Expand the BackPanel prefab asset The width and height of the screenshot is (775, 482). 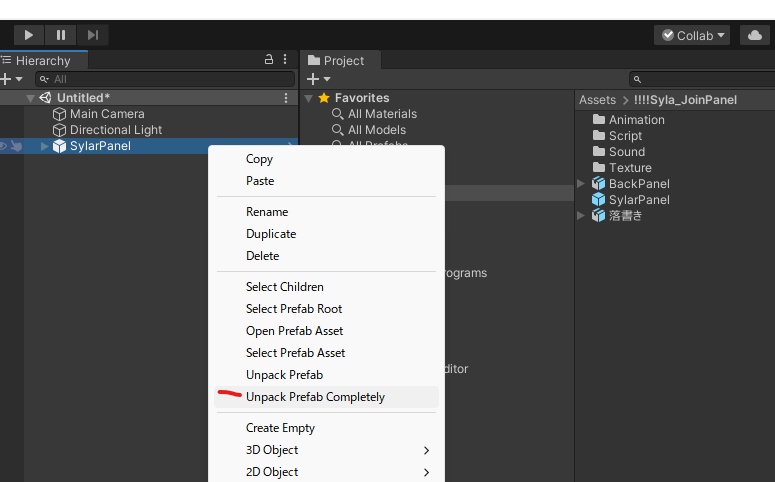pos(581,184)
